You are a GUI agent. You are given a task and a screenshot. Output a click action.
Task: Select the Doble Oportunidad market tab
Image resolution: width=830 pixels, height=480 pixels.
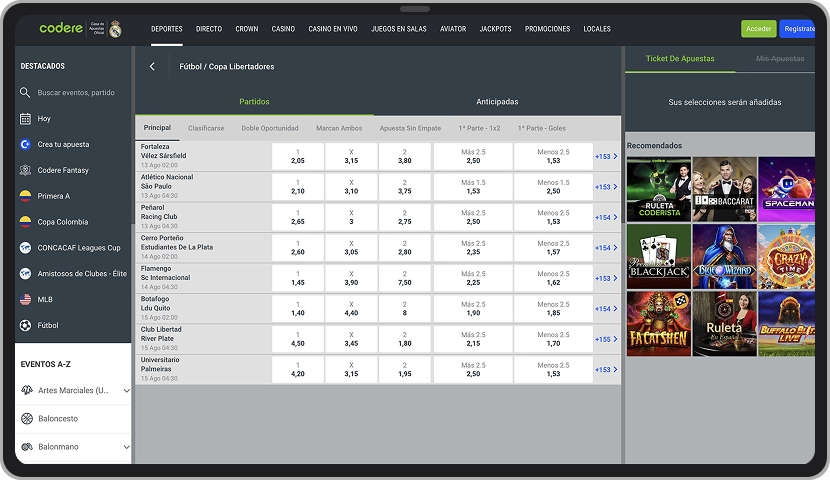tap(270, 128)
